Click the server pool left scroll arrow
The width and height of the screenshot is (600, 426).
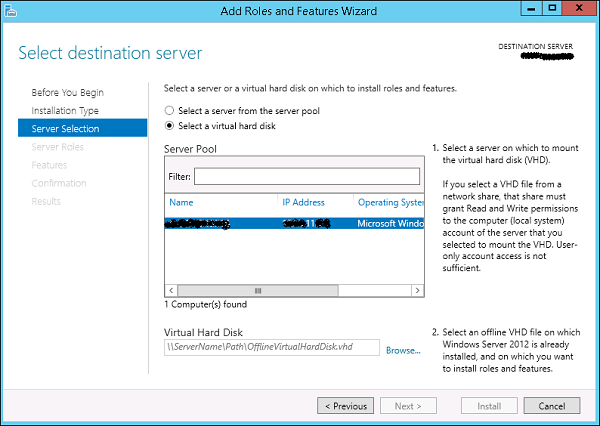tap(171, 289)
